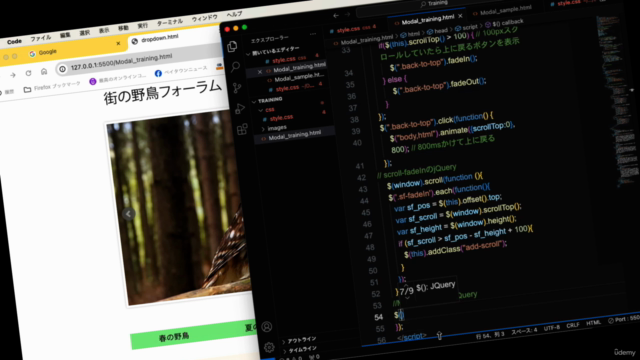Click the Firefox home button
640x360 pixels.
(44, 72)
